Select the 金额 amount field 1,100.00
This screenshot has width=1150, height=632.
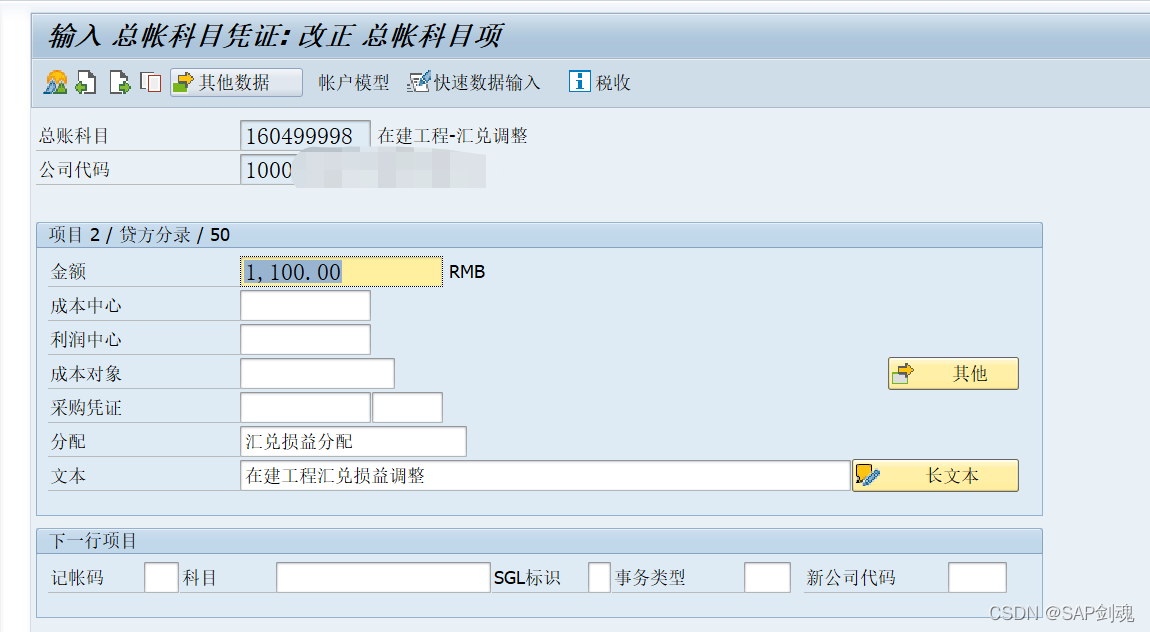coord(341,272)
